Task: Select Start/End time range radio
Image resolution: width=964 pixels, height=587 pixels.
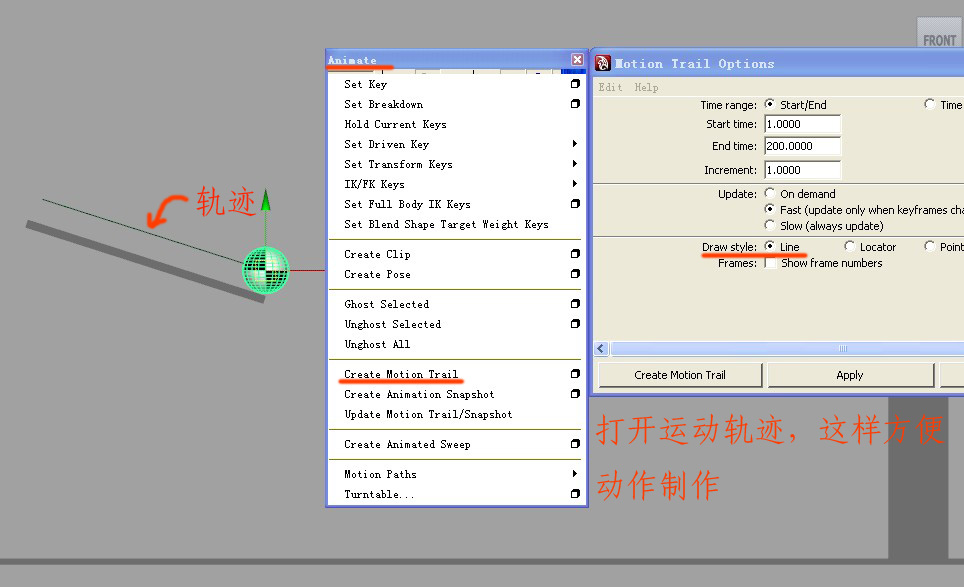Action: pos(769,104)
